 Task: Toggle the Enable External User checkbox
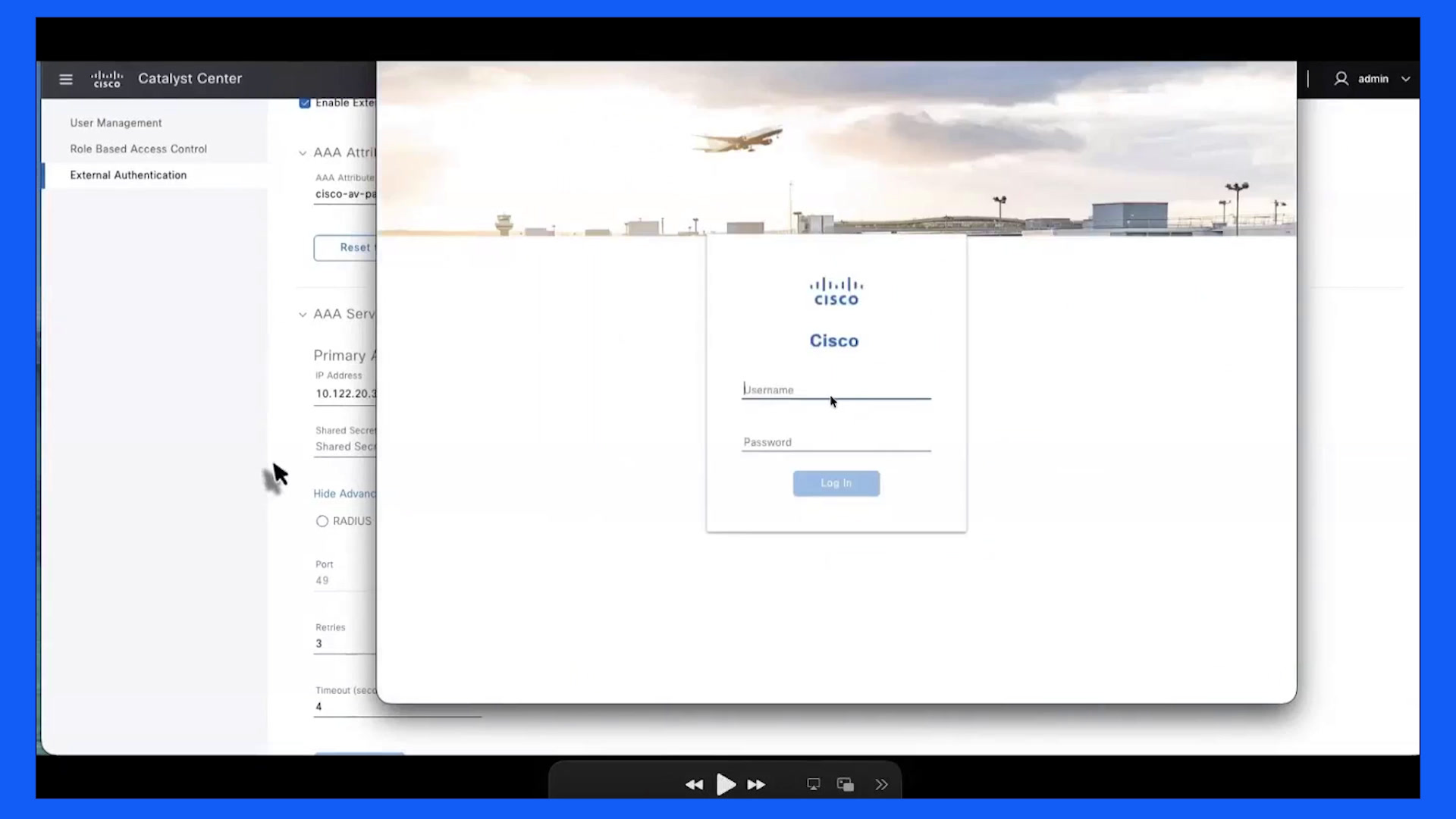coord(305,102)
